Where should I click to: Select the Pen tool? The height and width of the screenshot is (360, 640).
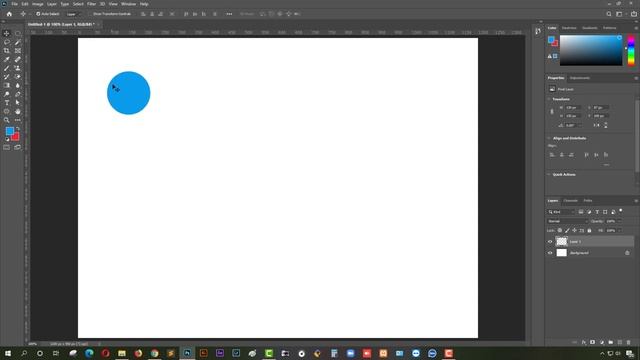18,94
